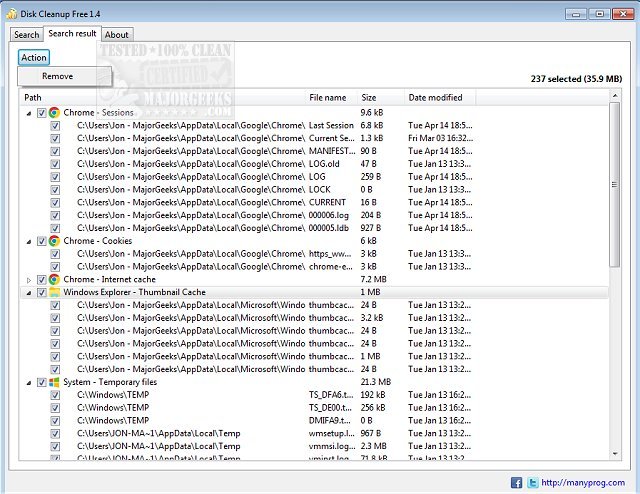This screenshot has height=494, width=640.
Task: Uncheck the Chrome - Cookies group checkbox
Action: click(x=42, y=241)
